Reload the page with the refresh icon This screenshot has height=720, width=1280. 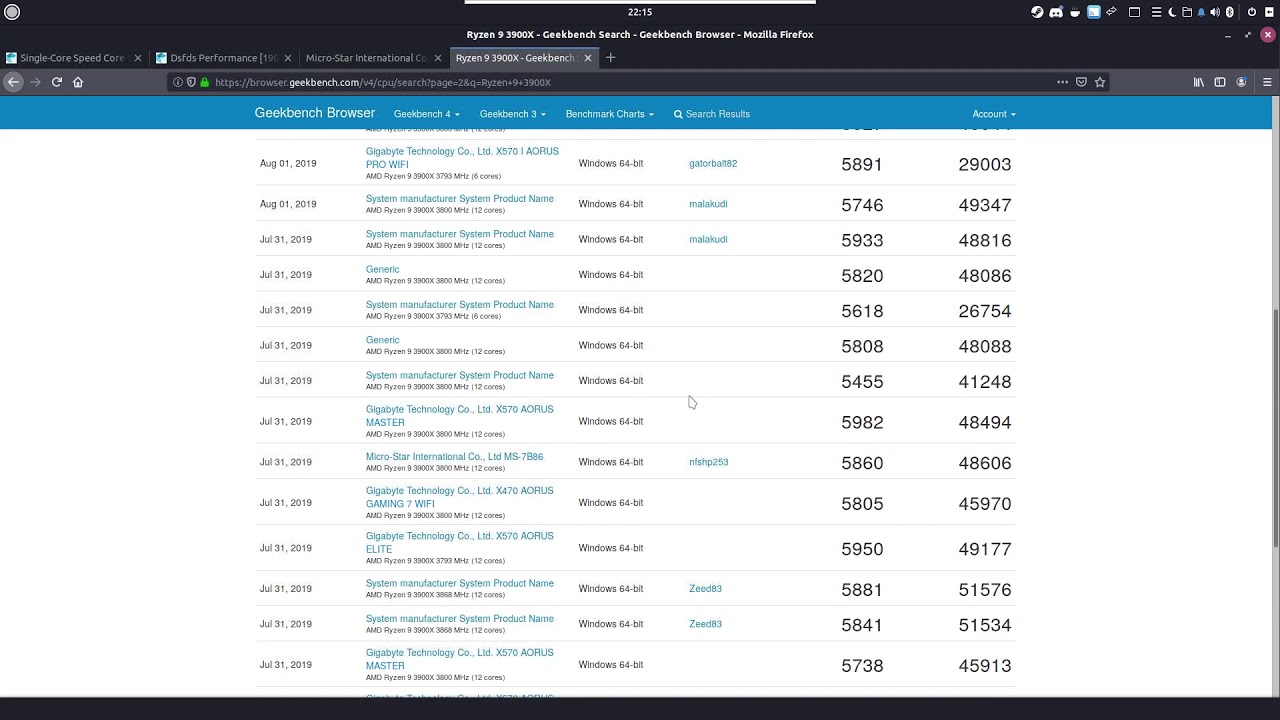pos(57,82)
